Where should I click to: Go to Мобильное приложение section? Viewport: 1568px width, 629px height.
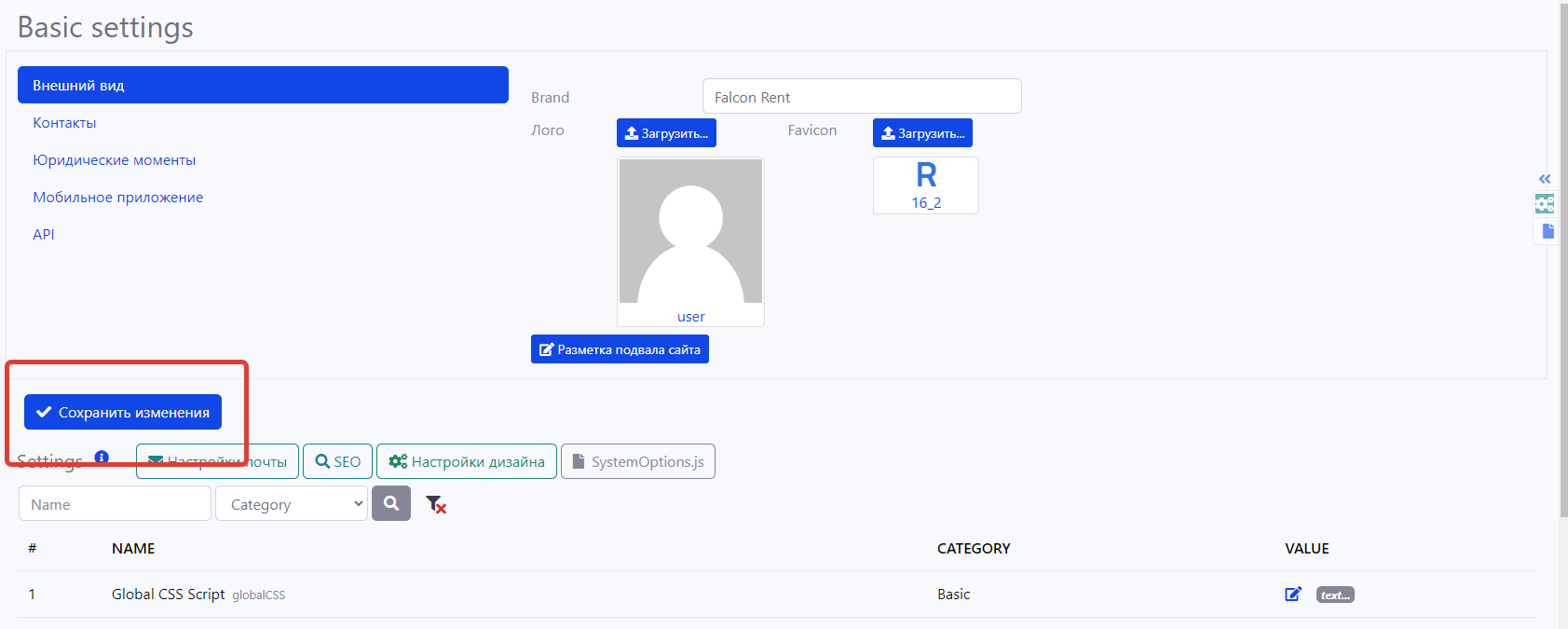[118, 198]
